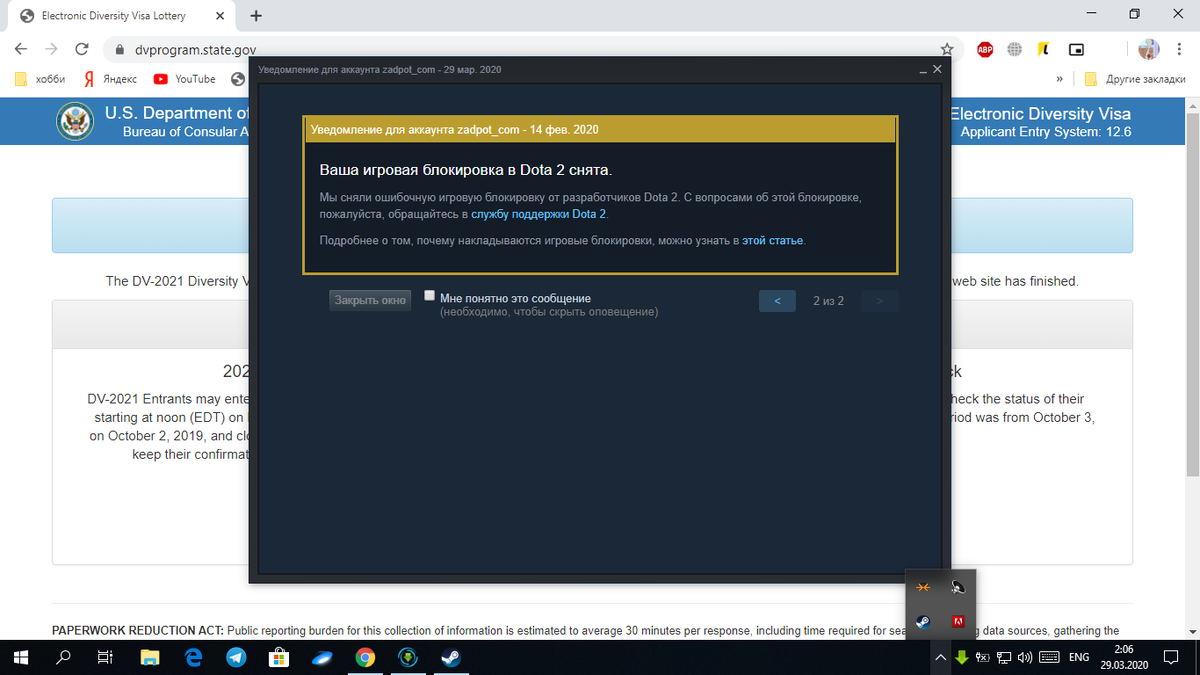Open the volume control in system tray

[1024, 657]
